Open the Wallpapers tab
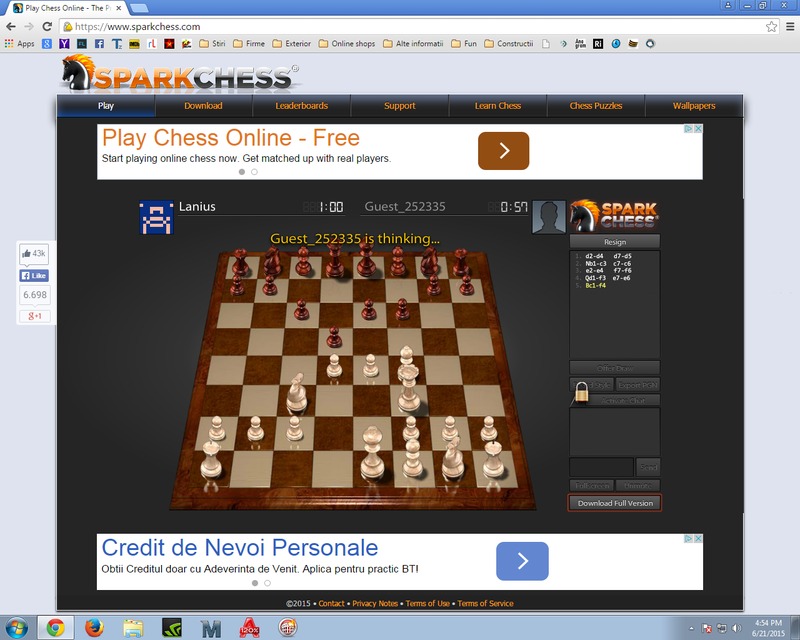 click(694, 106)
